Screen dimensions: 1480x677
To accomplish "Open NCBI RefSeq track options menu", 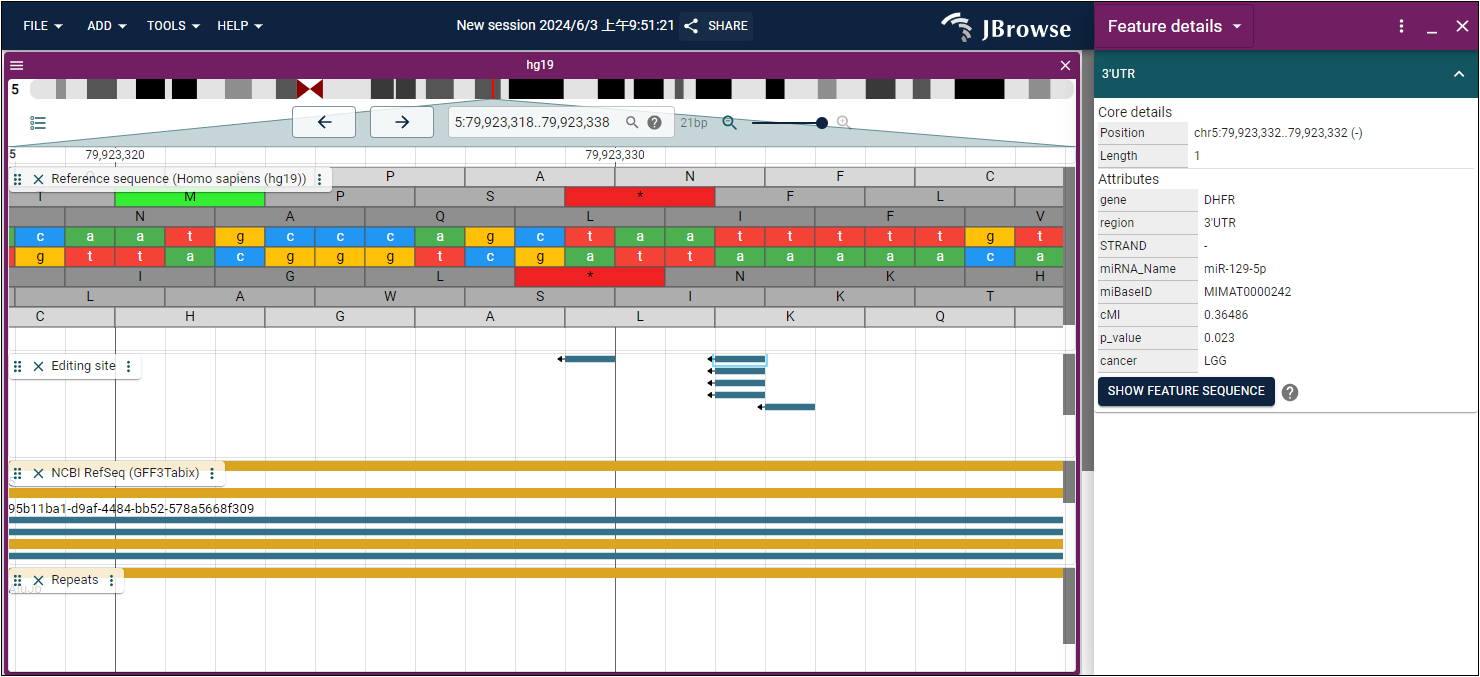I will [212, 474].
